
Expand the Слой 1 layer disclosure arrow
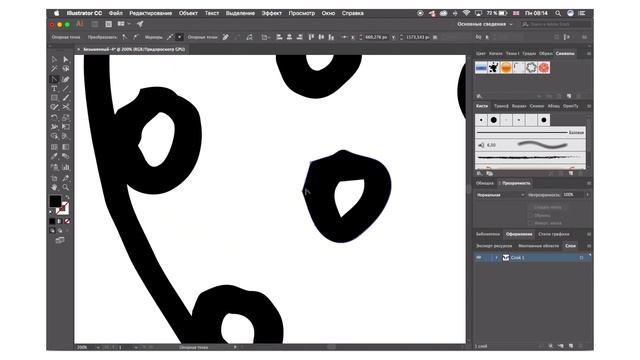pos(496,258)
